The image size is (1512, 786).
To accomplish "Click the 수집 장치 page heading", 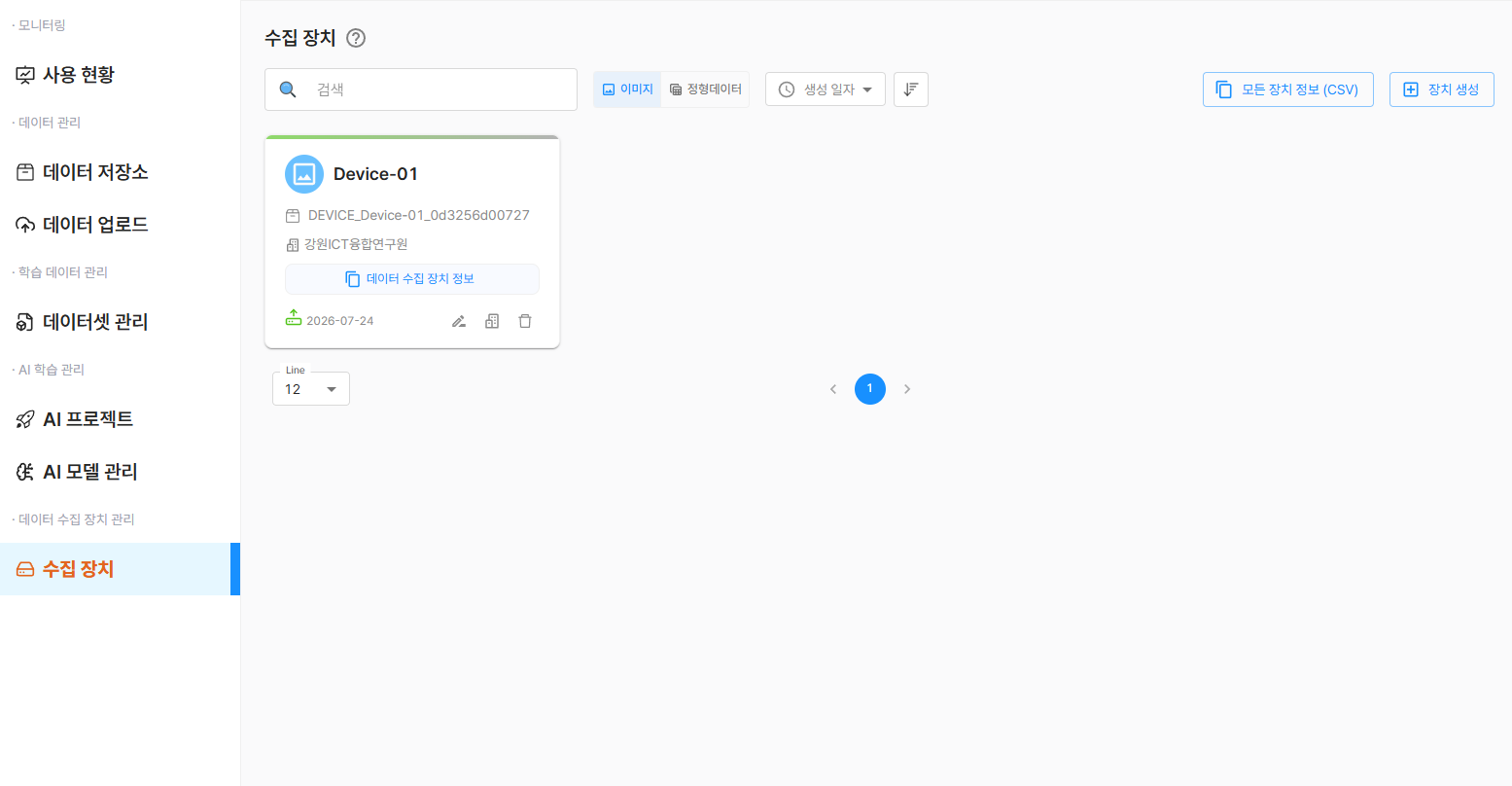I will point(300,38).
